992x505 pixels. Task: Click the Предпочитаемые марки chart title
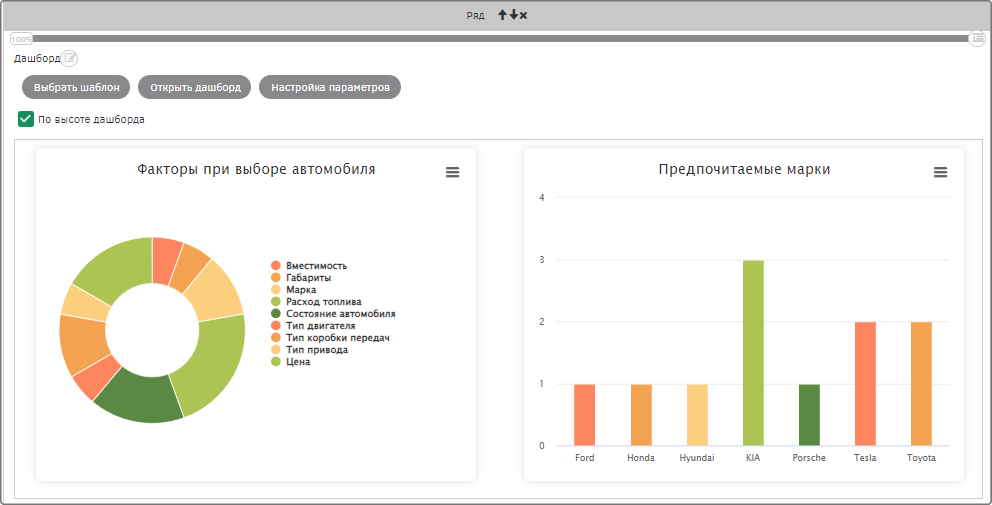pyautogui.click(x=744, y=170)
